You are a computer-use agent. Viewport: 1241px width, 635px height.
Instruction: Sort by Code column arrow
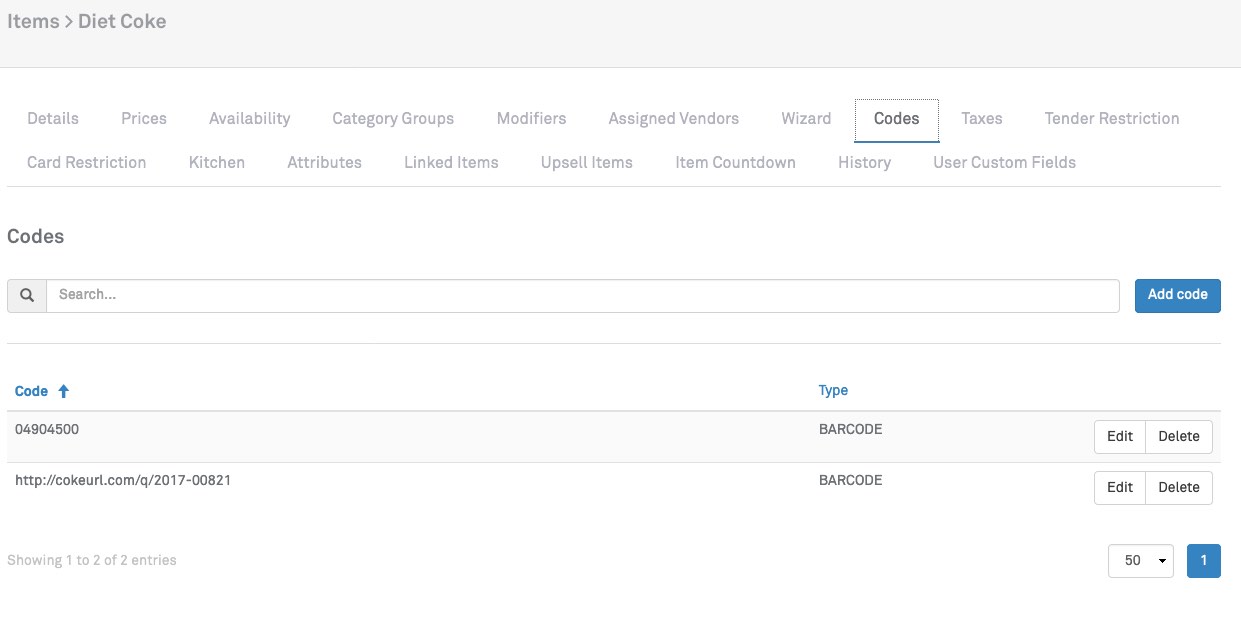(x=64, y=392)
